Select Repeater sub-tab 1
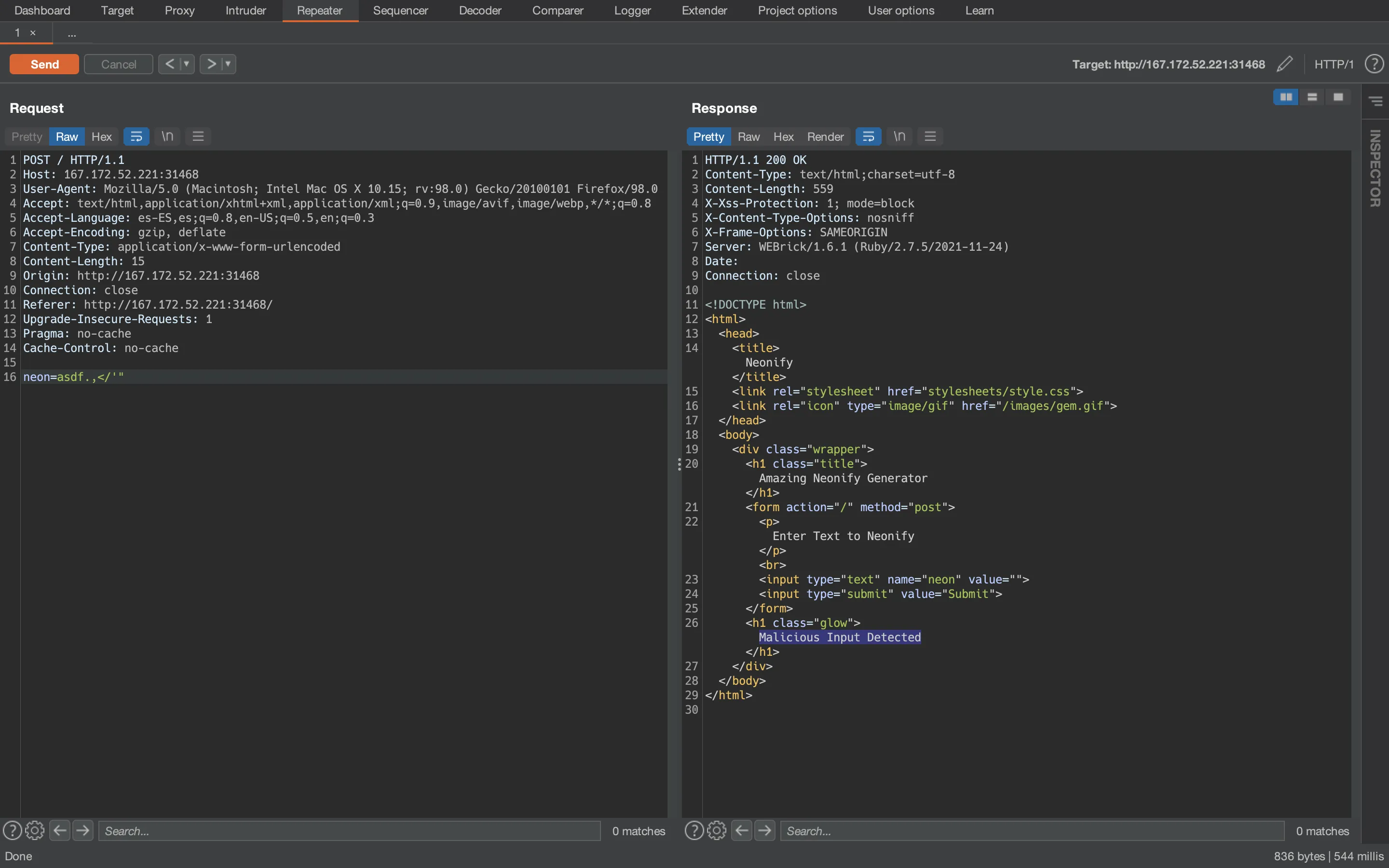The height and width of the screenshot is (868, 1389). tap(17, 33)
